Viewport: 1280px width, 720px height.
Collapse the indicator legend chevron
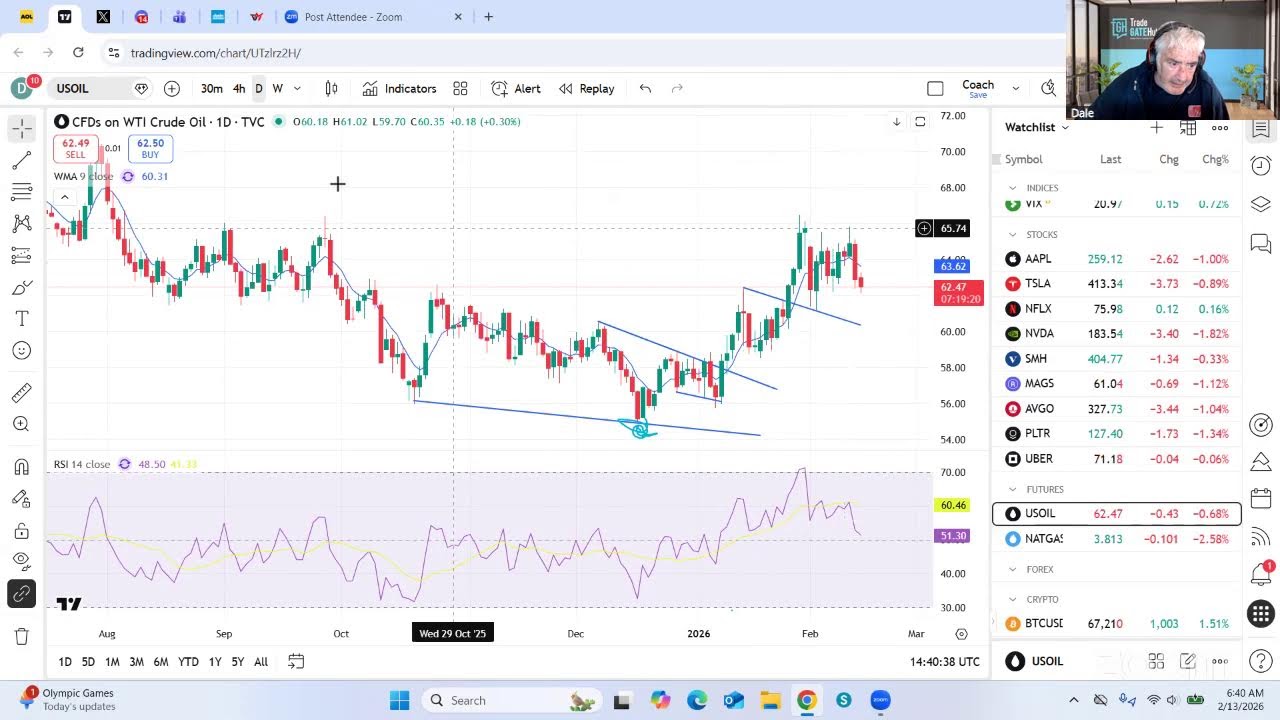click(x=64, y=197)
